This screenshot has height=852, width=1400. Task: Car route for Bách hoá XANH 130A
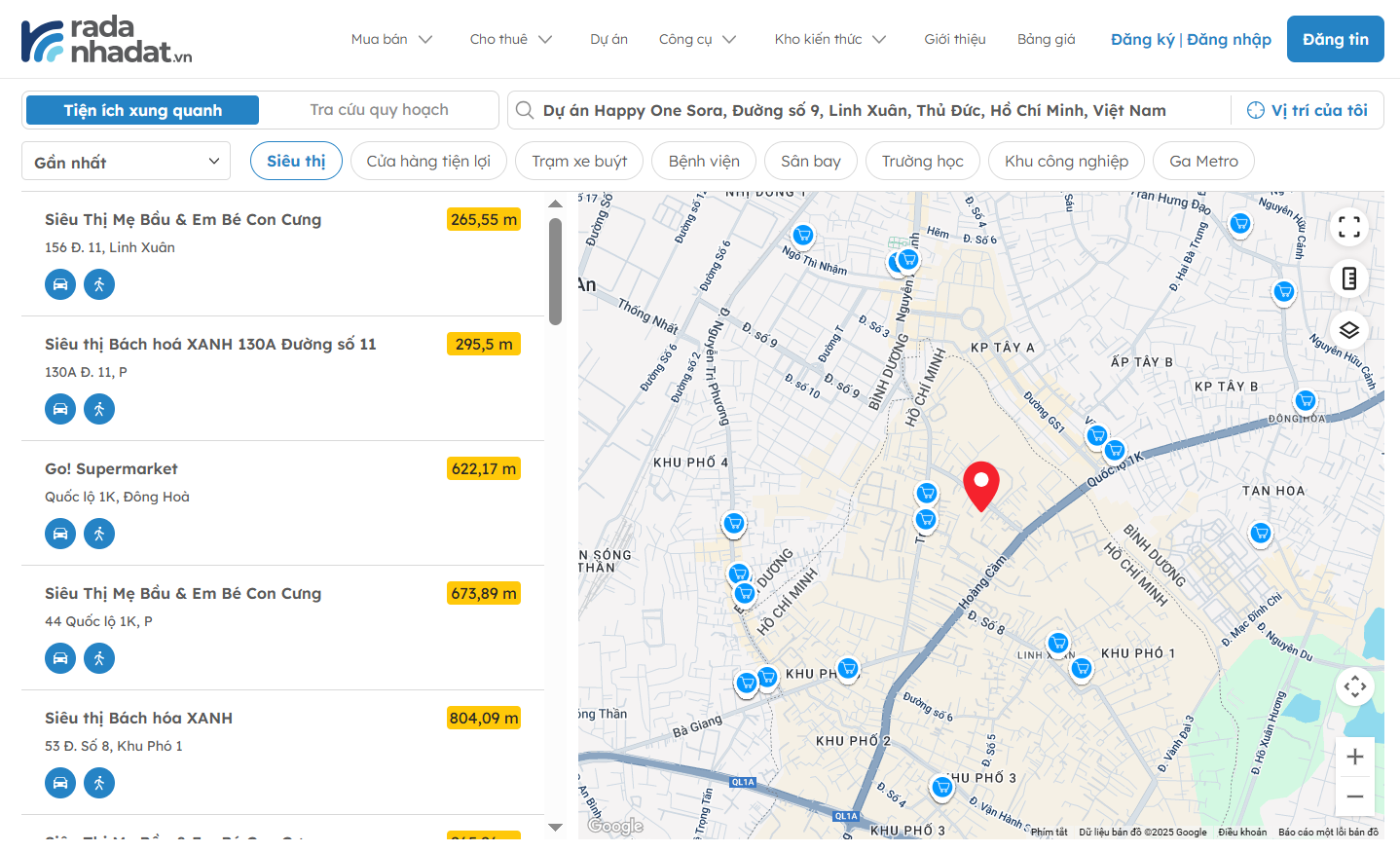[x=60, y=409]
